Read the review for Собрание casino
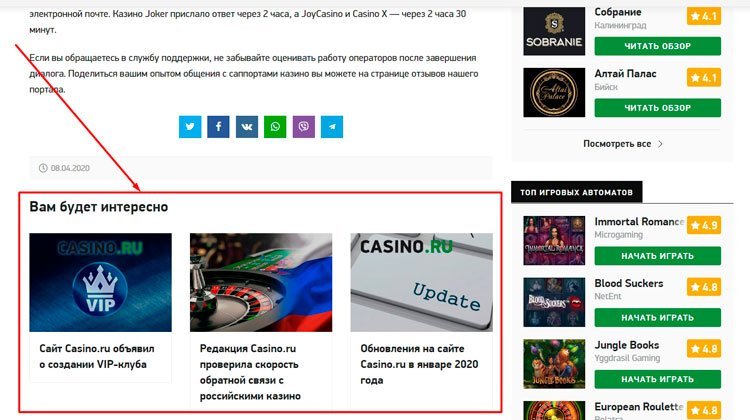Viewport: 750px width, 420px height. tap(657, 46)
